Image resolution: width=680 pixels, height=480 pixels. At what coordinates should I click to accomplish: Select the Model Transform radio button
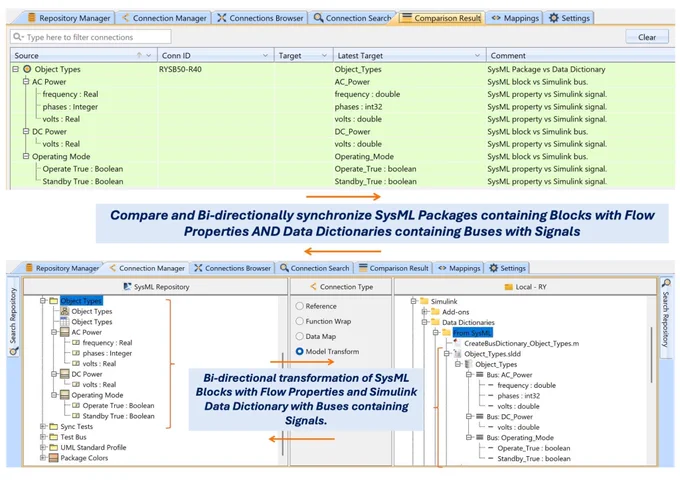[x=299, y=351]
